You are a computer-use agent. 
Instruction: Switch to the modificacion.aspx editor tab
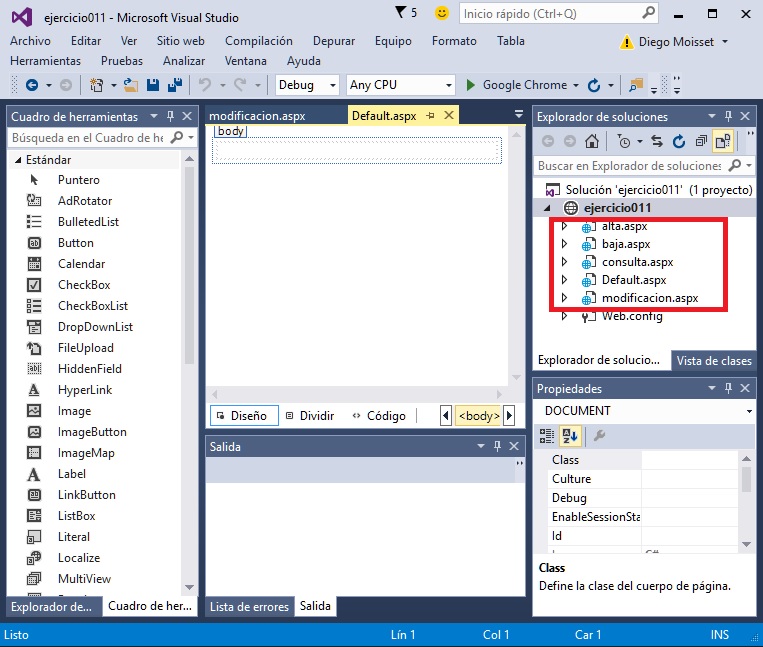tap(257, 116)
